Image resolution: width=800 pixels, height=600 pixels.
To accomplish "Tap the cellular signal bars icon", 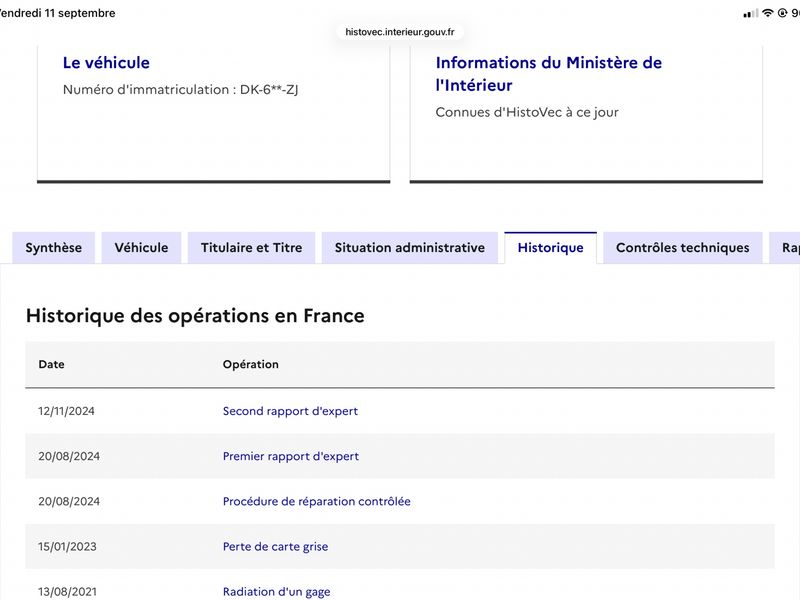I will (751, 14).
